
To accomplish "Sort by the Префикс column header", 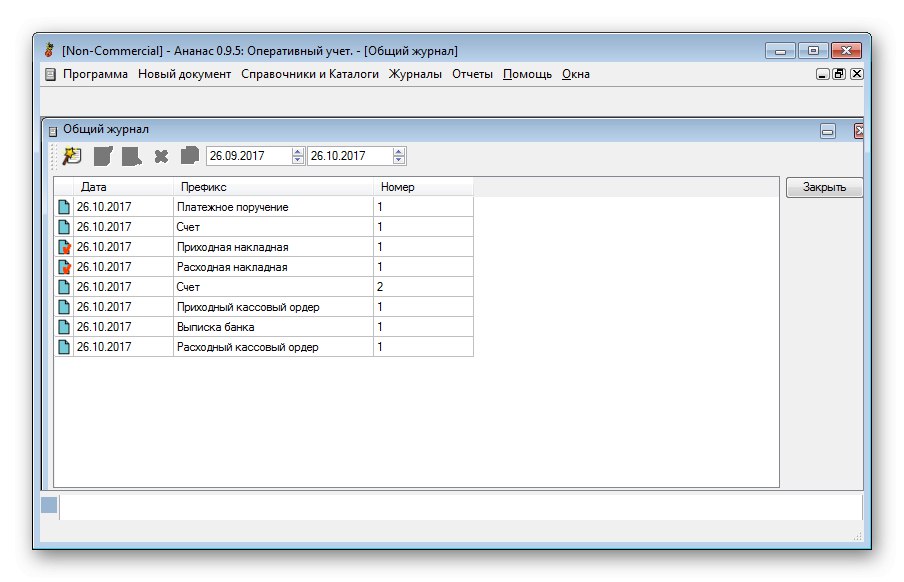I will 273,187.
